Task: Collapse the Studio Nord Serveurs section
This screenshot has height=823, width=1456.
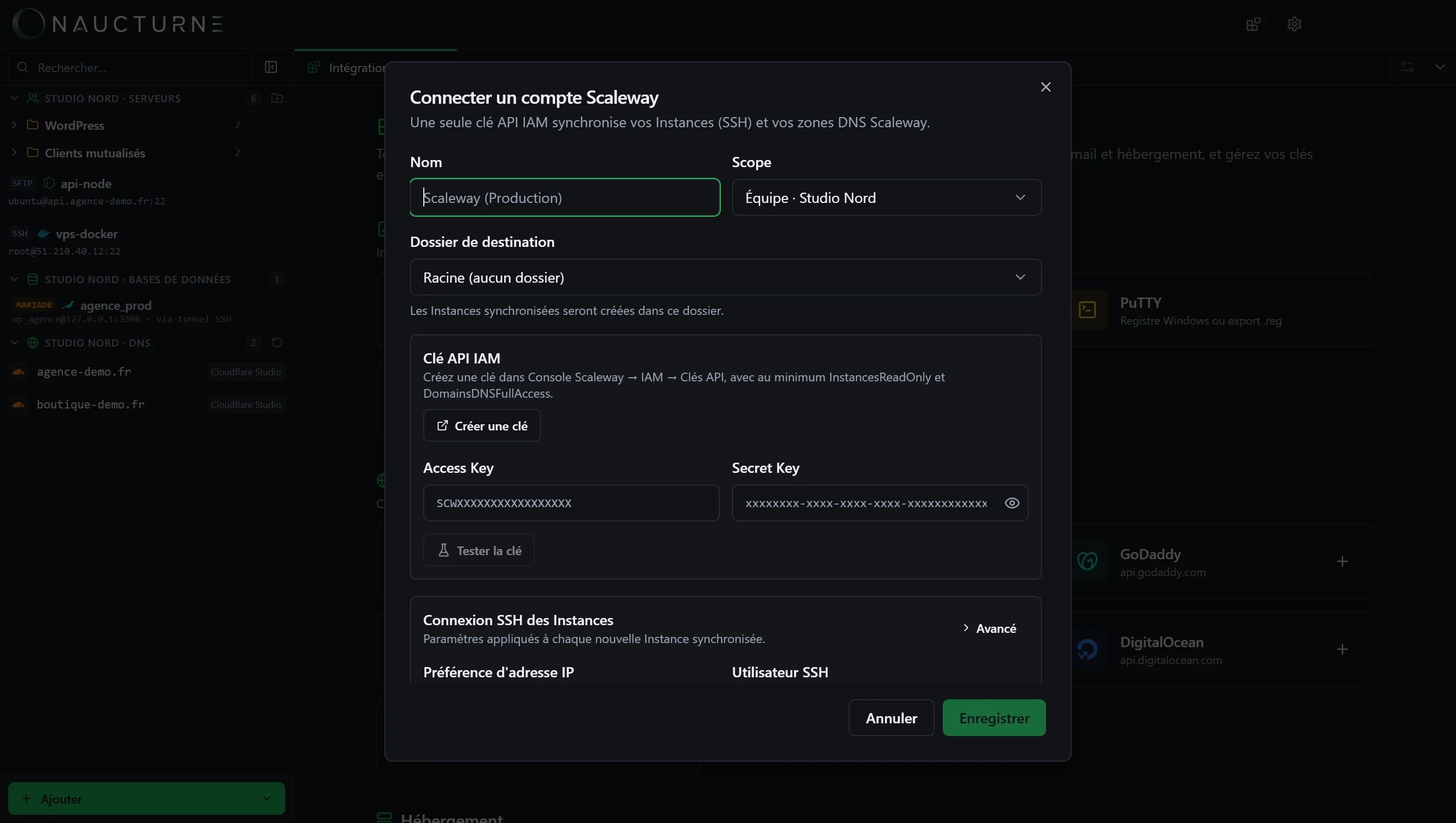Action: point(14,98)
